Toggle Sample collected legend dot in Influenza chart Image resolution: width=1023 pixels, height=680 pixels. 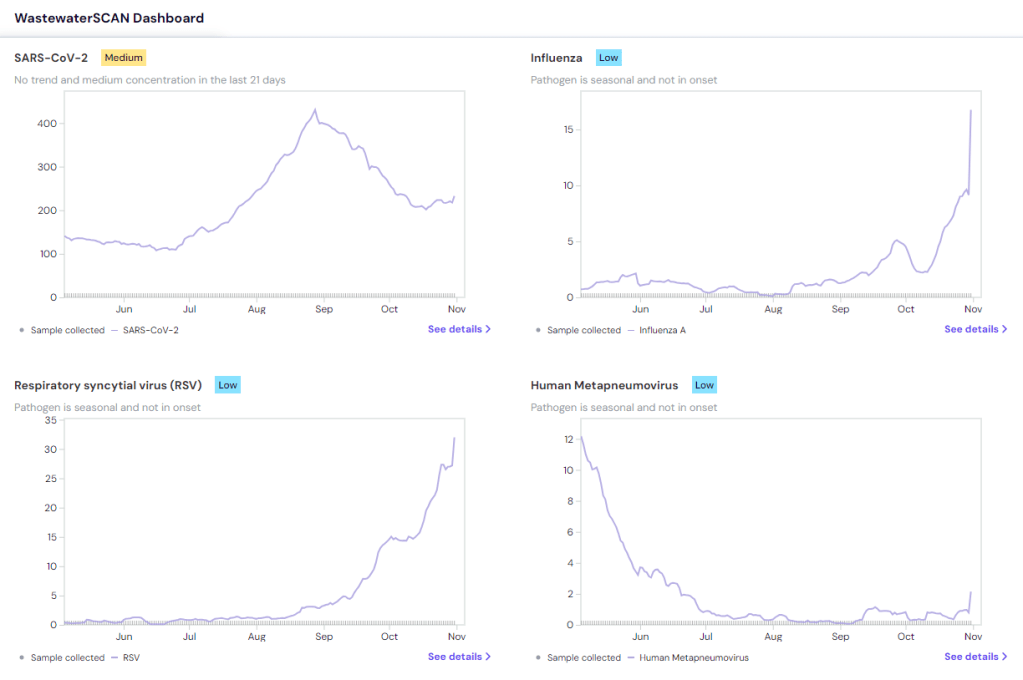[x=538, y=330]
